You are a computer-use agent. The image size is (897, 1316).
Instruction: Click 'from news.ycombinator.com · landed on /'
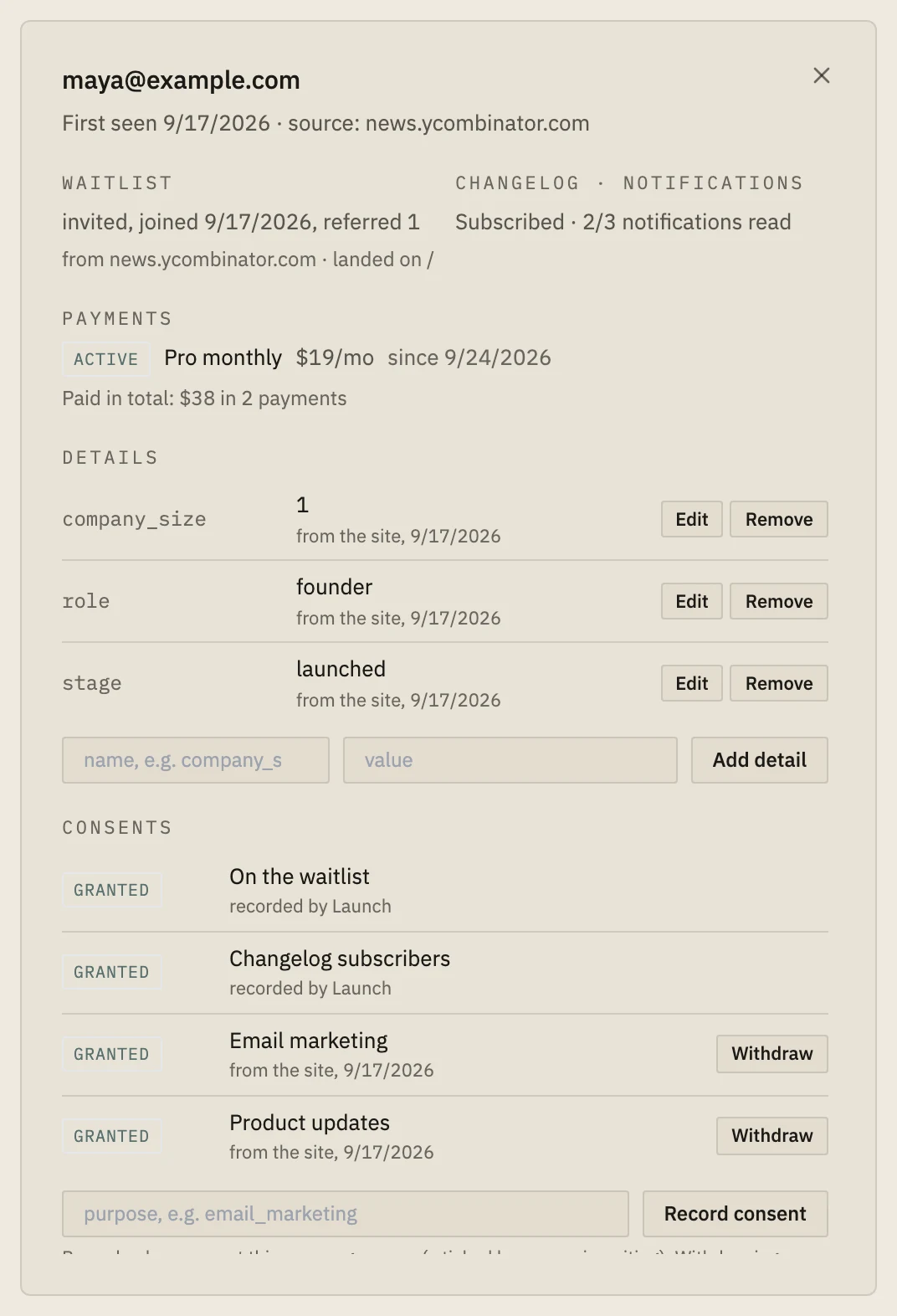click(248, 260)
